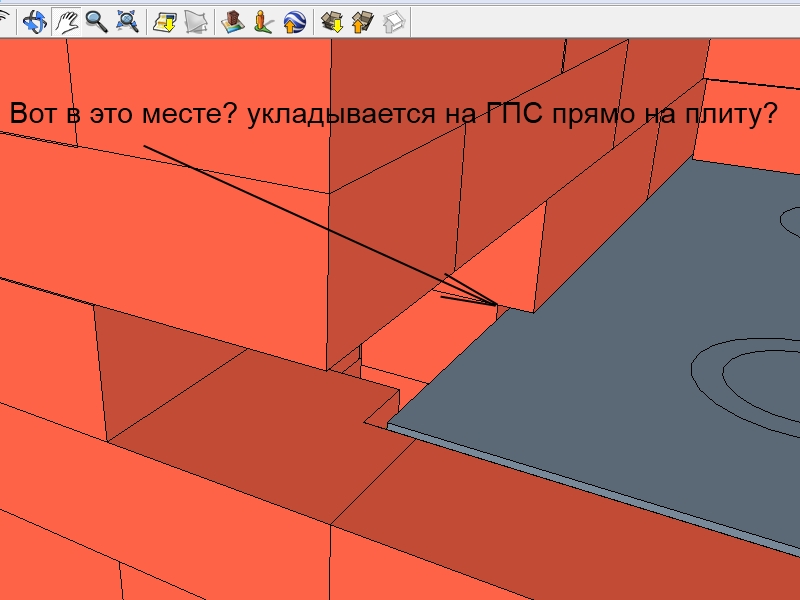This screenshot has height=600, width=800.
Task: Click the open box with yellow down arrow
Action: pyautogui.click(x=332, y=21)
